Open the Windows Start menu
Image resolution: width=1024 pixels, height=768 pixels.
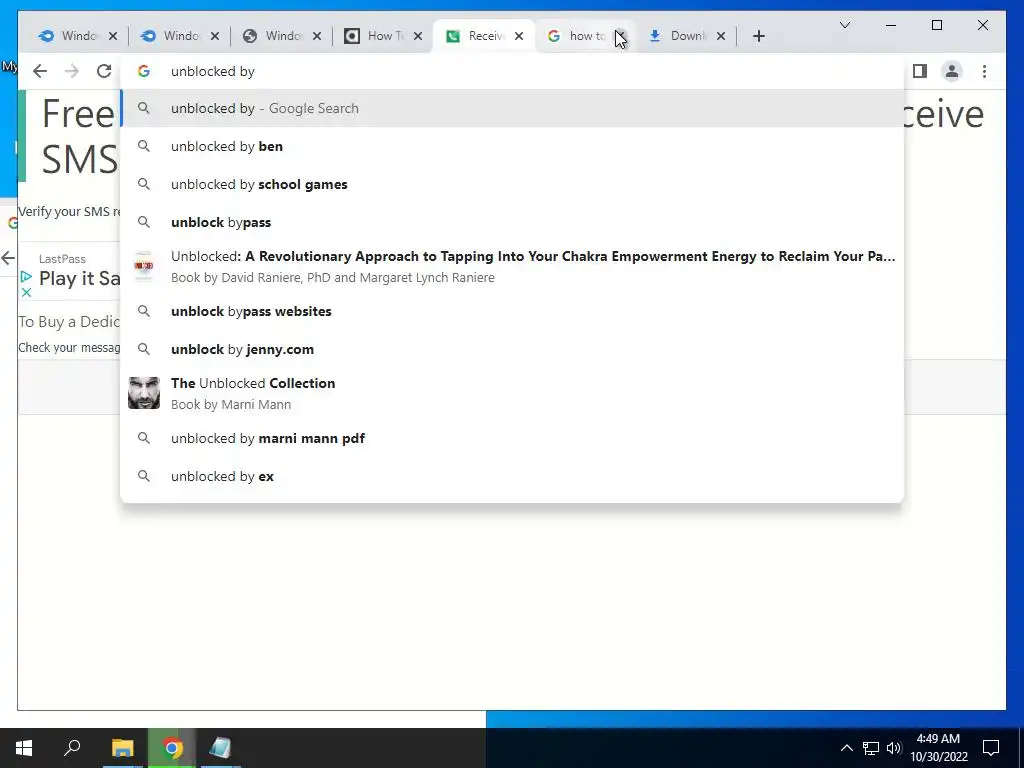24,748
